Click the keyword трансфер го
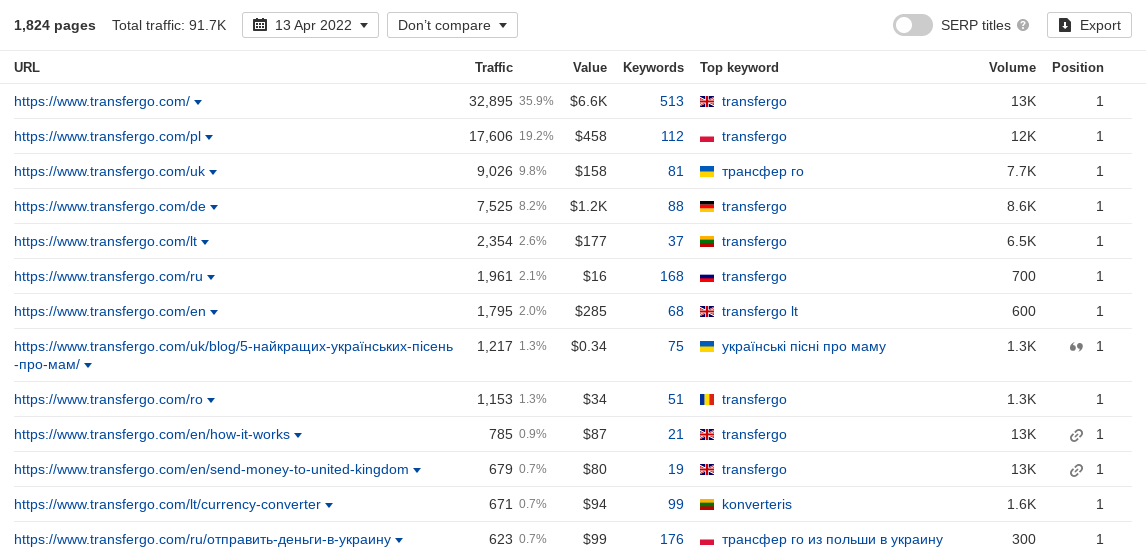The image size is (1146, 549). 762,172
